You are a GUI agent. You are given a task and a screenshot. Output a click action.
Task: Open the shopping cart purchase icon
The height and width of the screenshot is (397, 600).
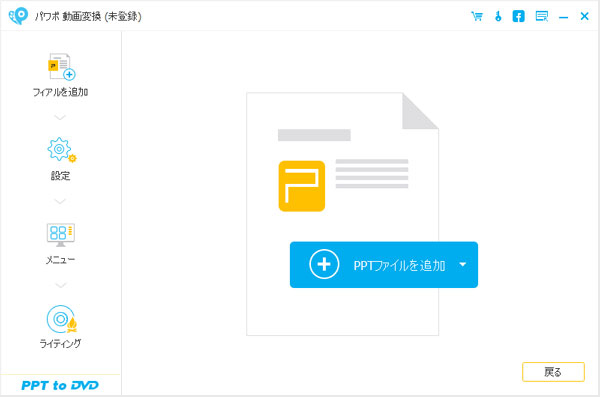[477, 16]
